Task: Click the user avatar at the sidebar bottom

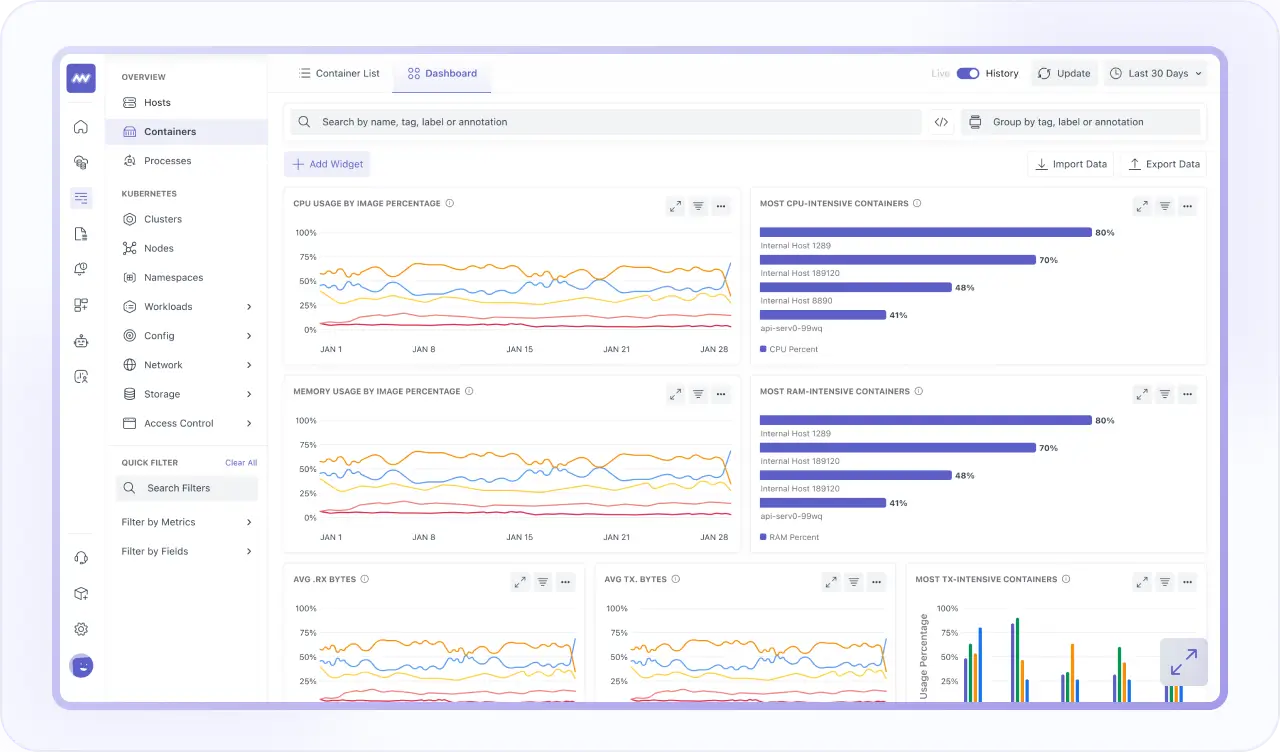Action: (81, 666)
